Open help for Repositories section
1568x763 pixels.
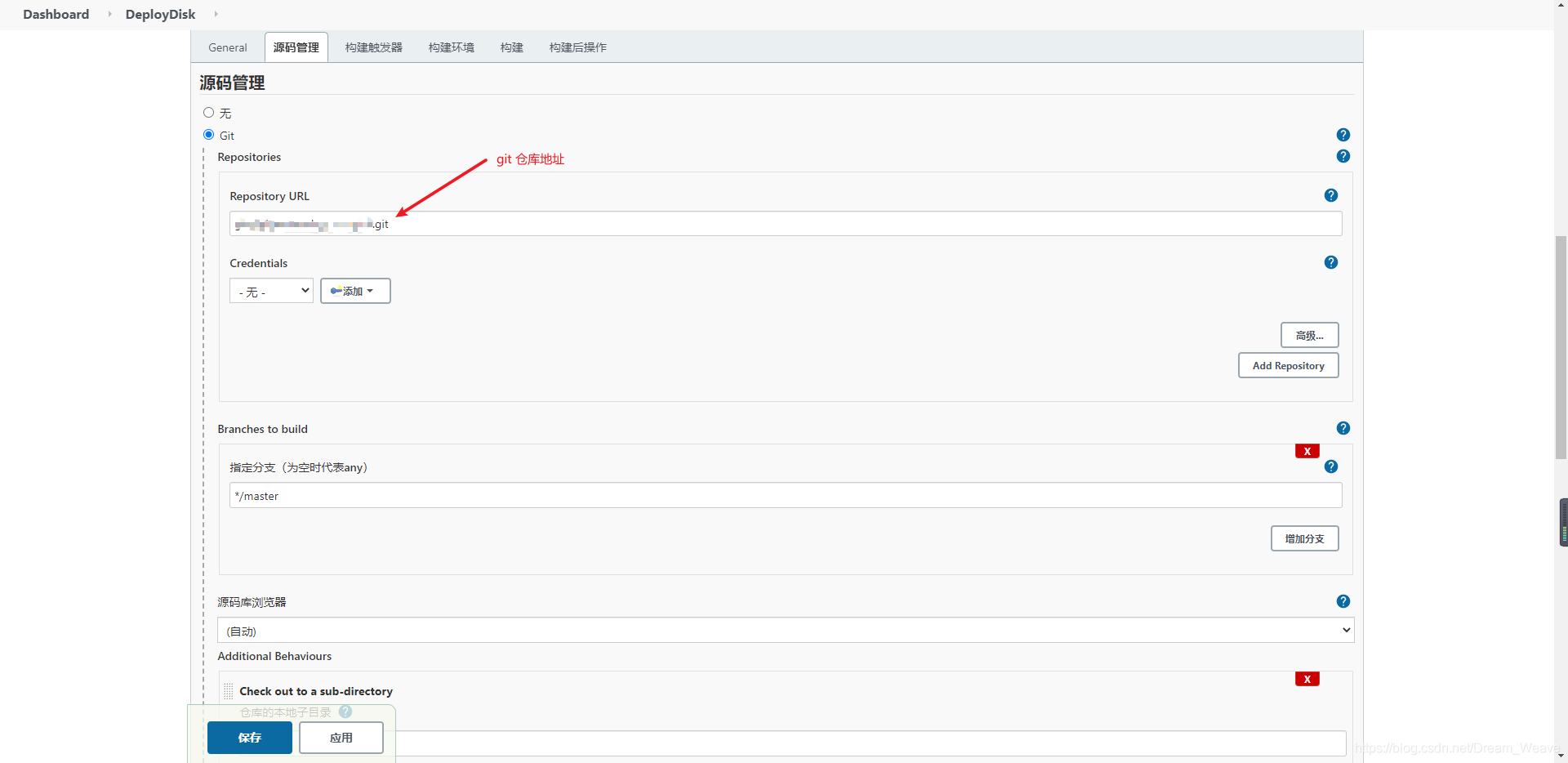[1343, 156]
